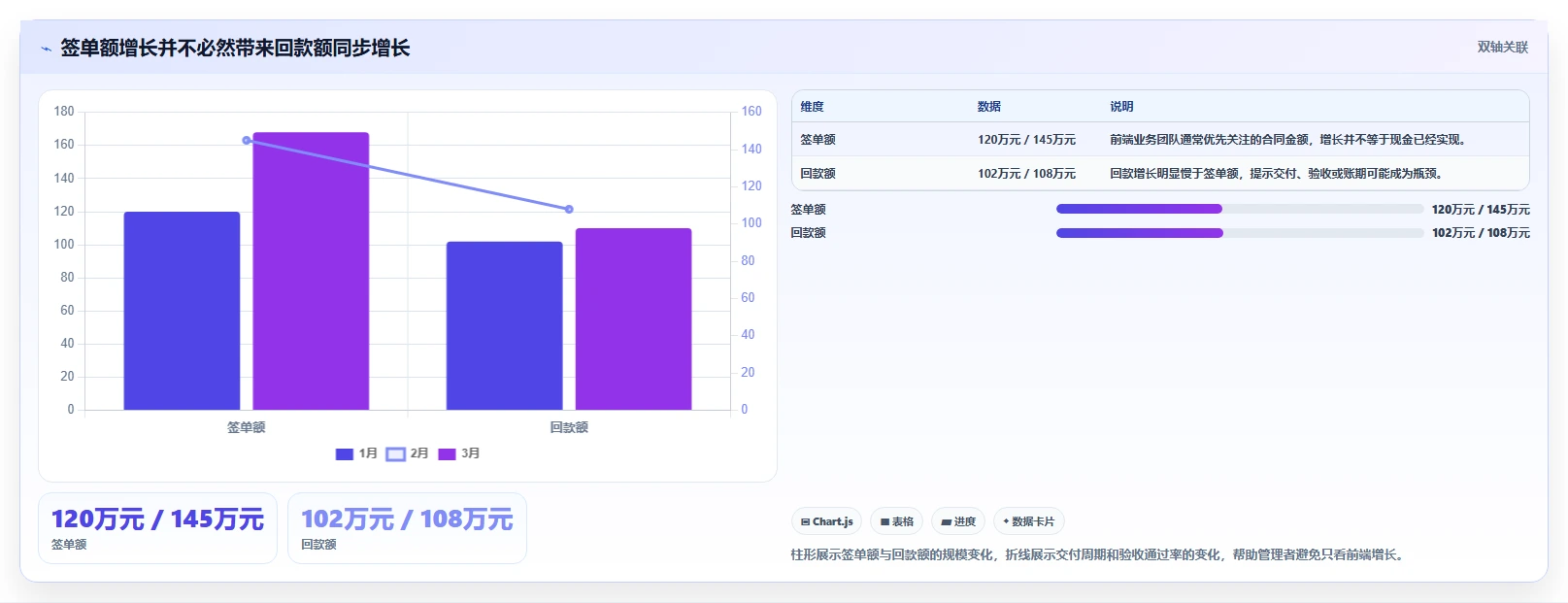Click the 签单额 progress bar
The width and height of the screenshot is (1568, 603).
click(1240, 209)
